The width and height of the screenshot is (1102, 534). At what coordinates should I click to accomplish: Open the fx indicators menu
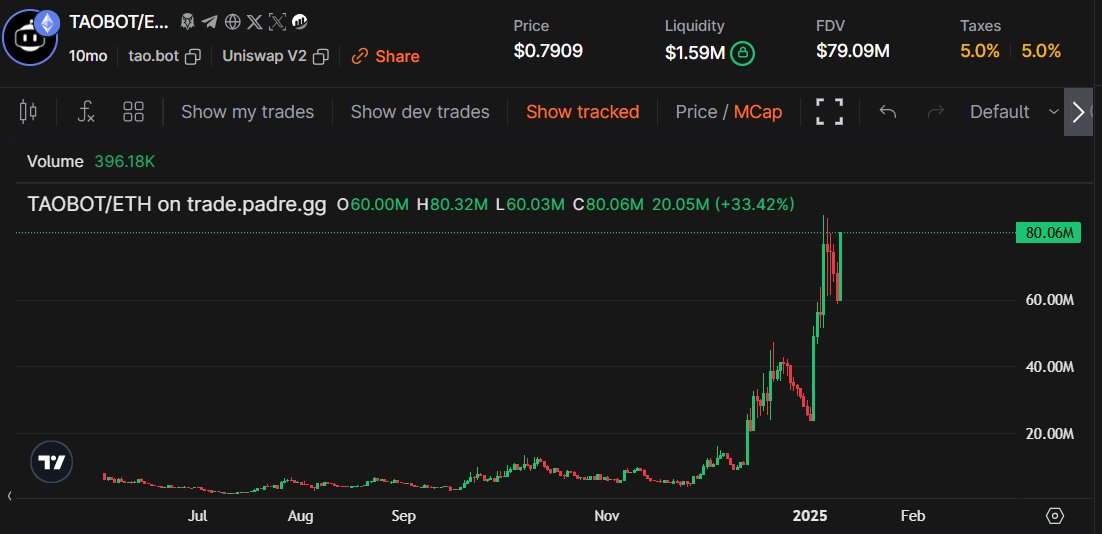(86, 111)
